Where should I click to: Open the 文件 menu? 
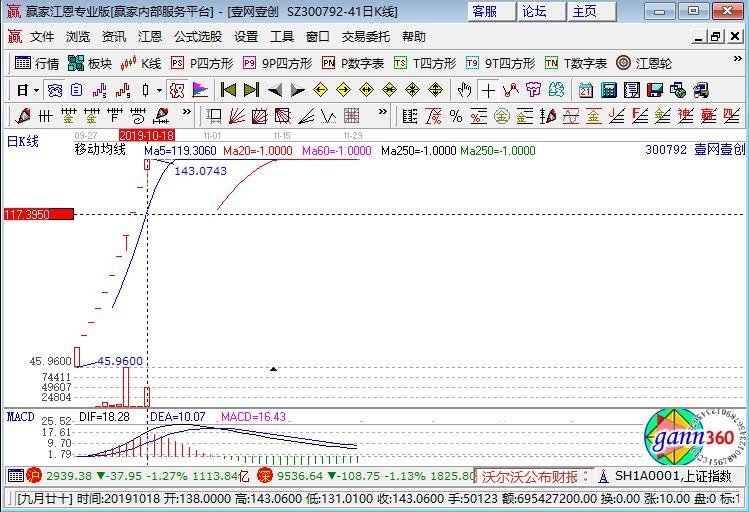click(x=42, y=36)
